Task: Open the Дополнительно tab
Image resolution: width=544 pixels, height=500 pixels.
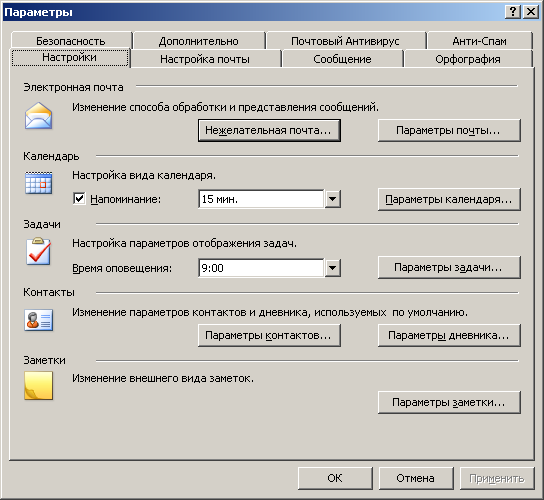Action: coord(199,41)
